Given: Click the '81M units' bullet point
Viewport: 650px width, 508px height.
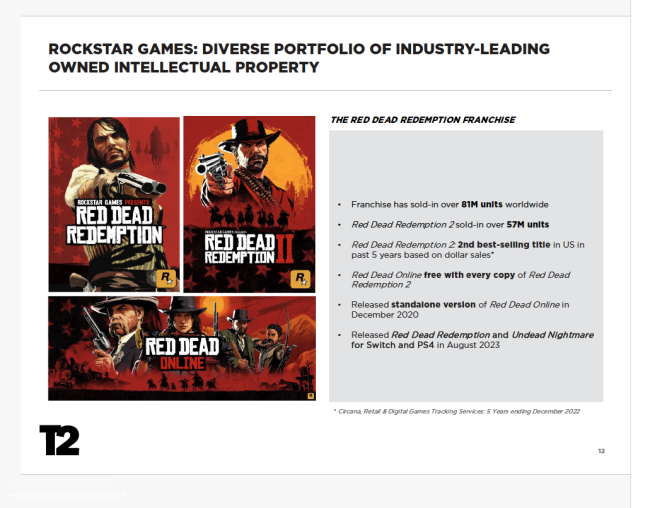Looking at the screenshot, I should pos(450,204).
